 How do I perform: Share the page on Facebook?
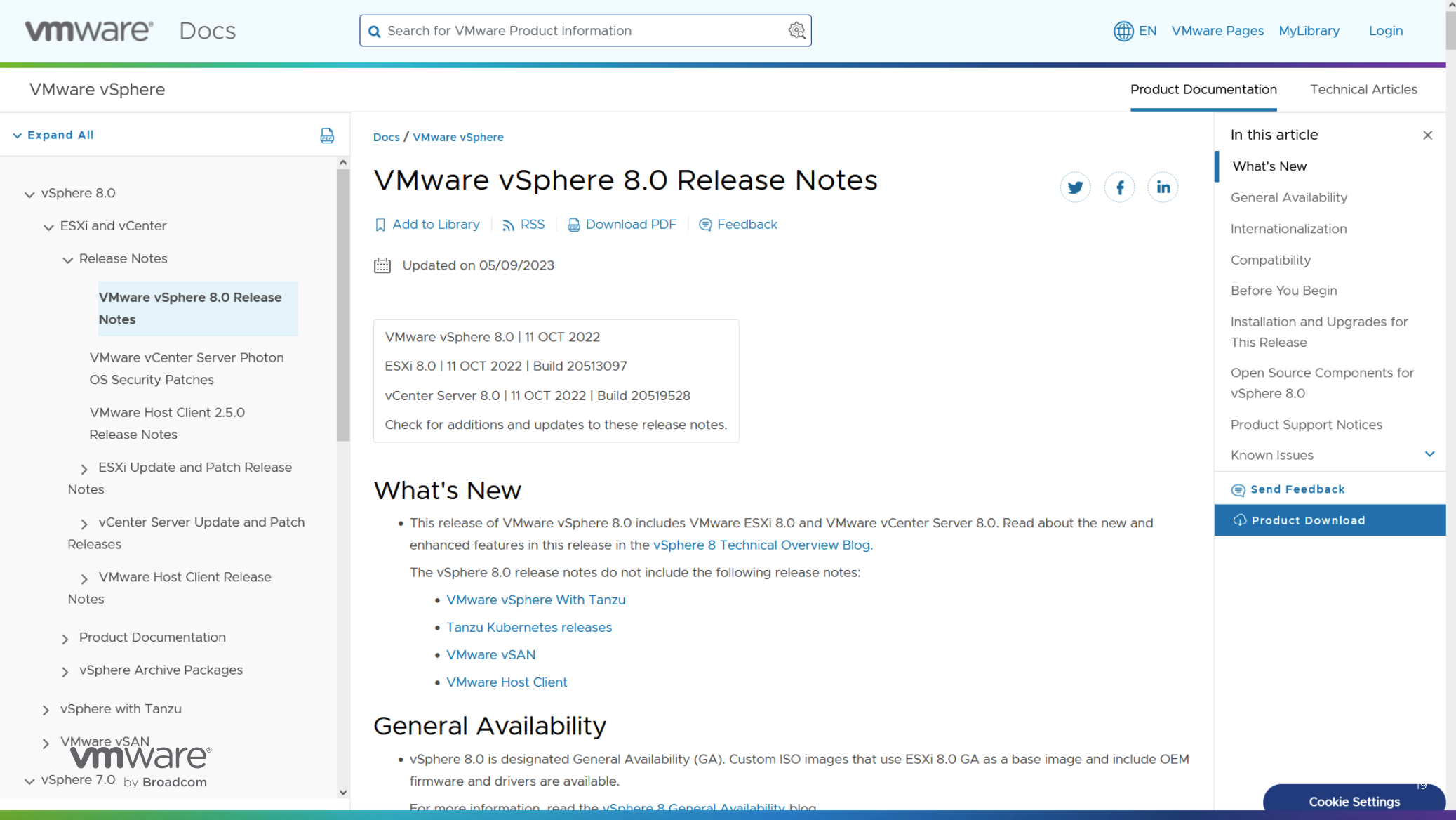click(x=1119, y=187)
